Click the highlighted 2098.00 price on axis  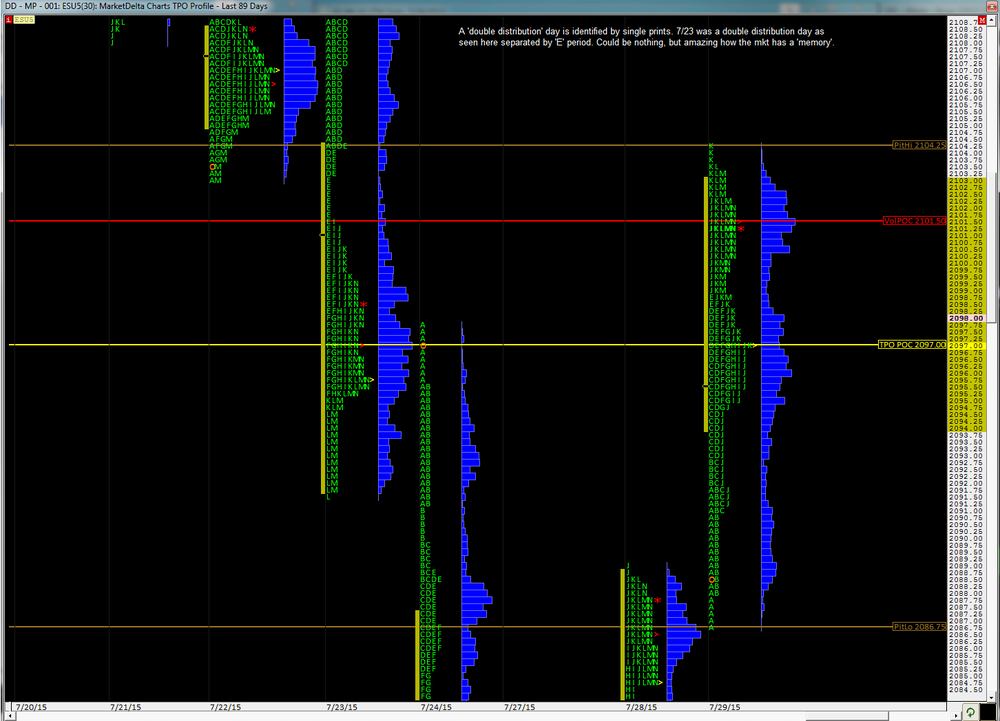coord(967,318)
